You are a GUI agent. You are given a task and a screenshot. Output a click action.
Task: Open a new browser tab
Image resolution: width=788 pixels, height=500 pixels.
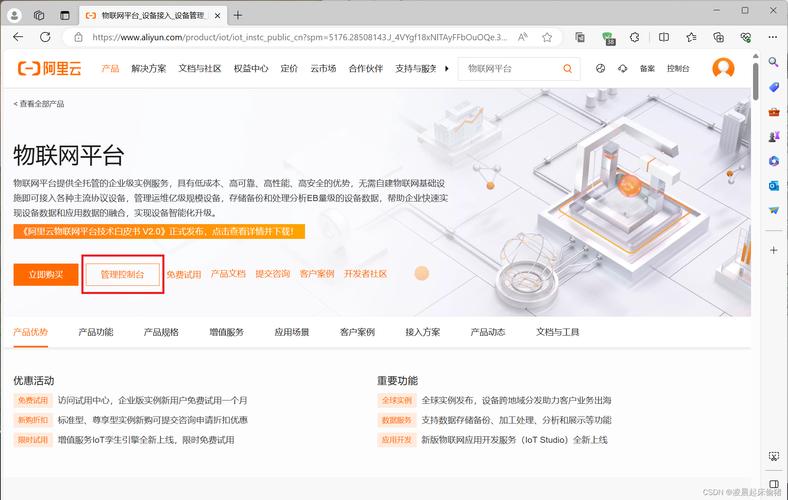(238, 16)
